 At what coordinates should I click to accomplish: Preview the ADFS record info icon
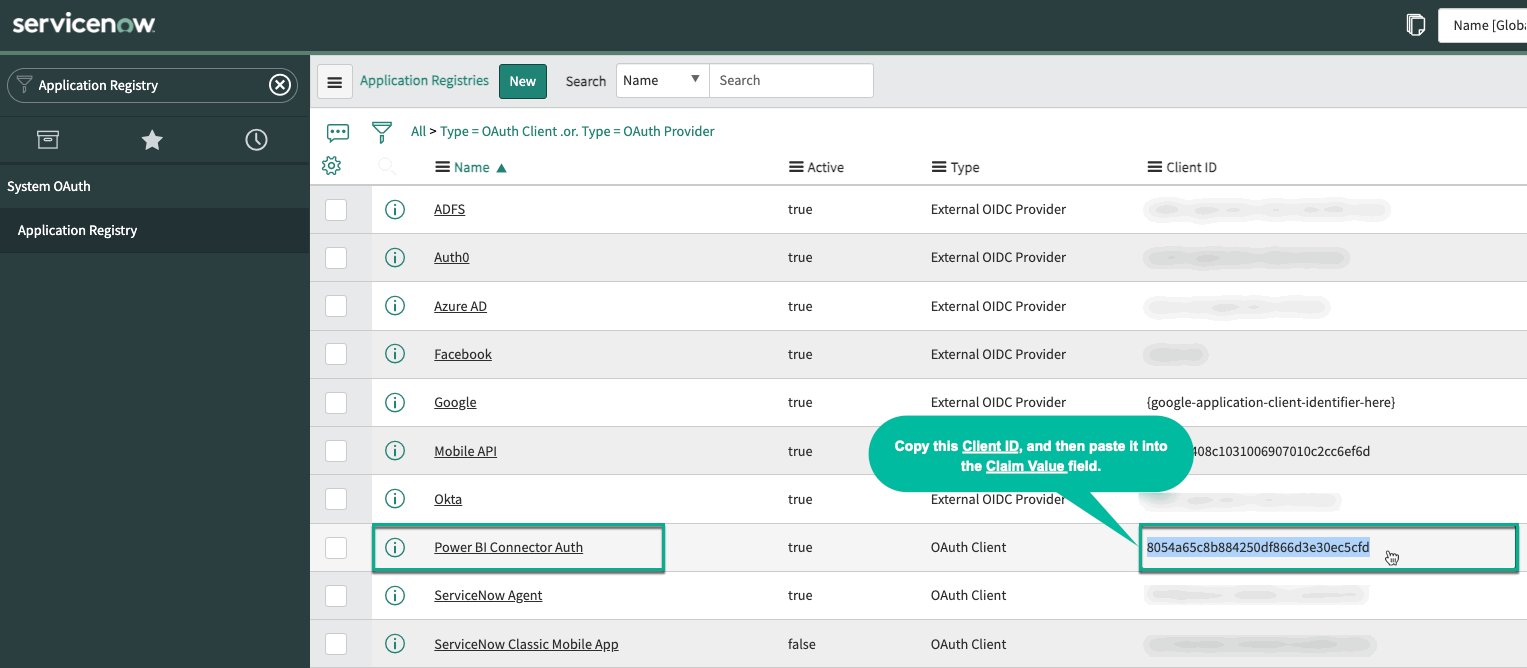tap(395, 210)
